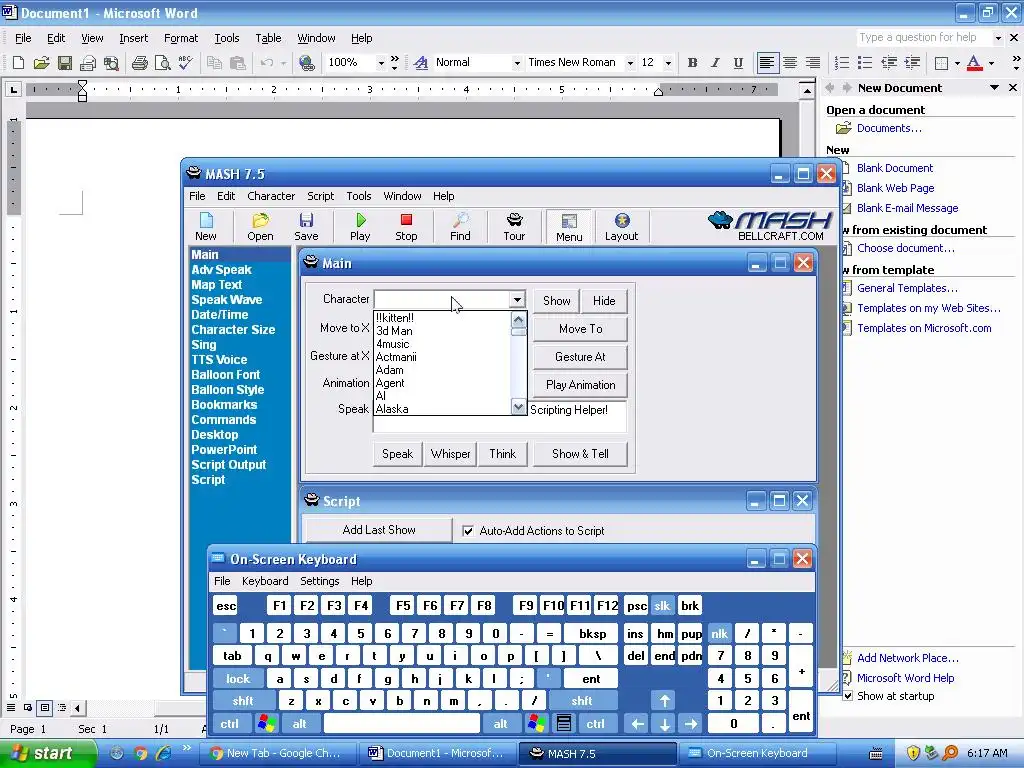1024x768 pixels.
Task: Open Find in the MASH toolbar
Action: point(460,226)
